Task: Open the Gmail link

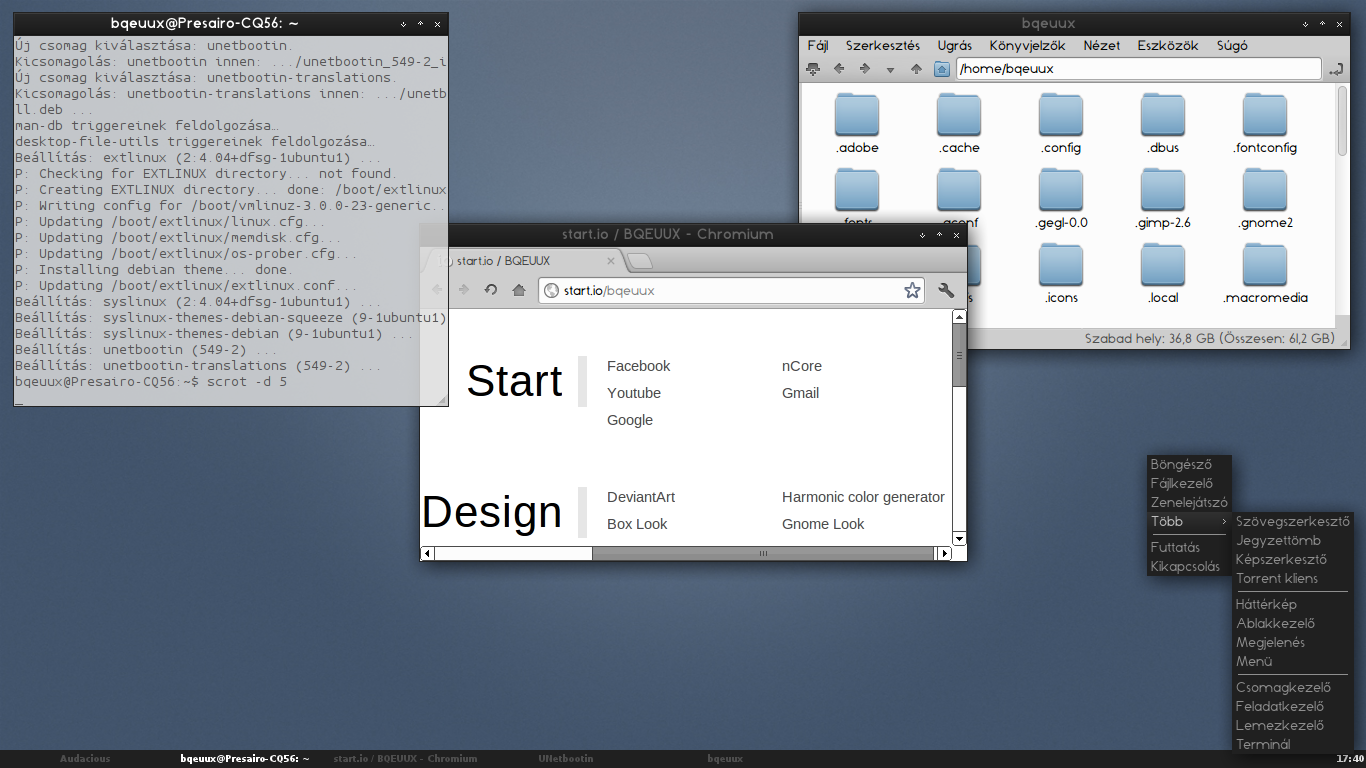Action: 800,393
